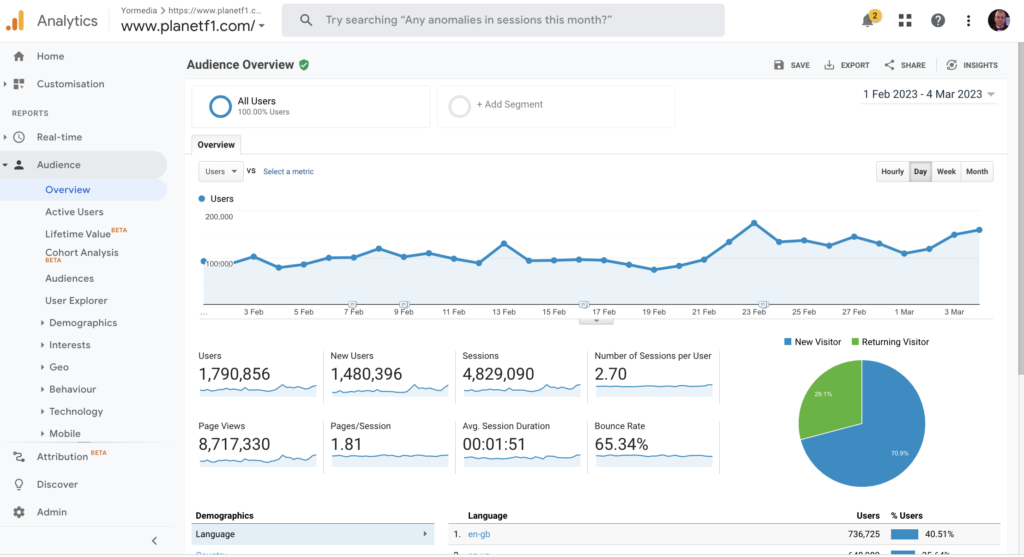This screenshot has height=557, width=1024.
Task: Click the annotation marker under 23 Feb
Action: tap(763, 304)
